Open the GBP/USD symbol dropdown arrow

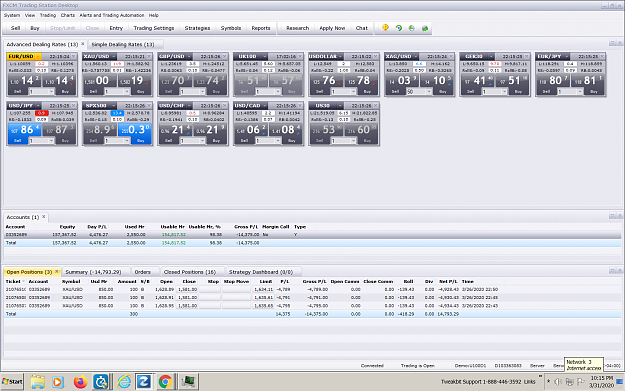click(x=189, y=57)
